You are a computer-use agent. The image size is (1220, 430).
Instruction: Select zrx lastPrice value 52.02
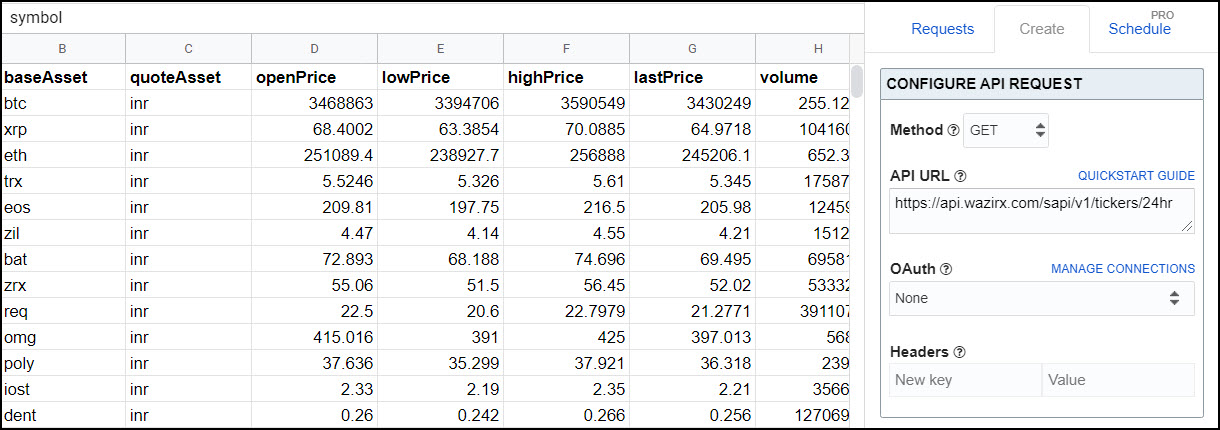[692, 285]
